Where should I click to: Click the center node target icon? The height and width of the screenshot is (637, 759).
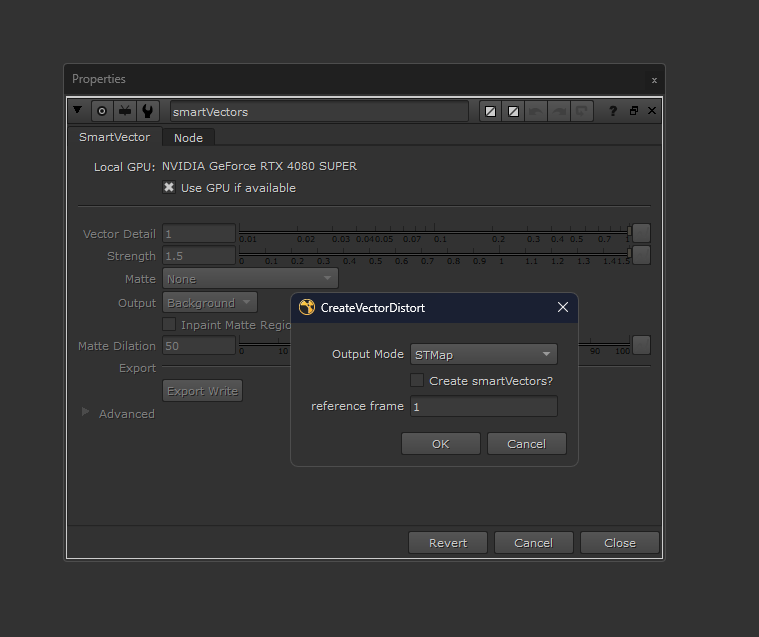(102, 111)
